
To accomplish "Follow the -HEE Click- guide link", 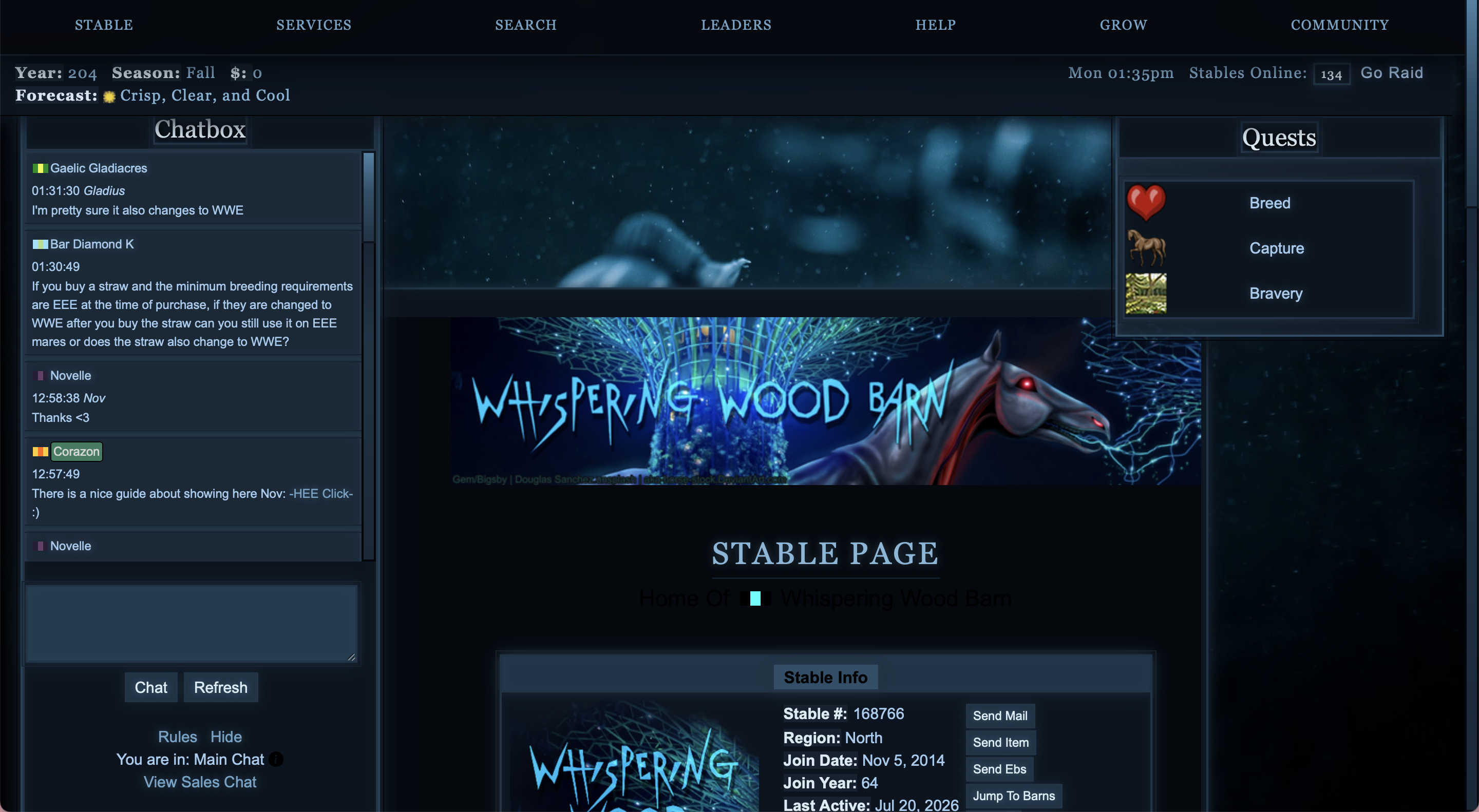I will click(x=321, y=493).
